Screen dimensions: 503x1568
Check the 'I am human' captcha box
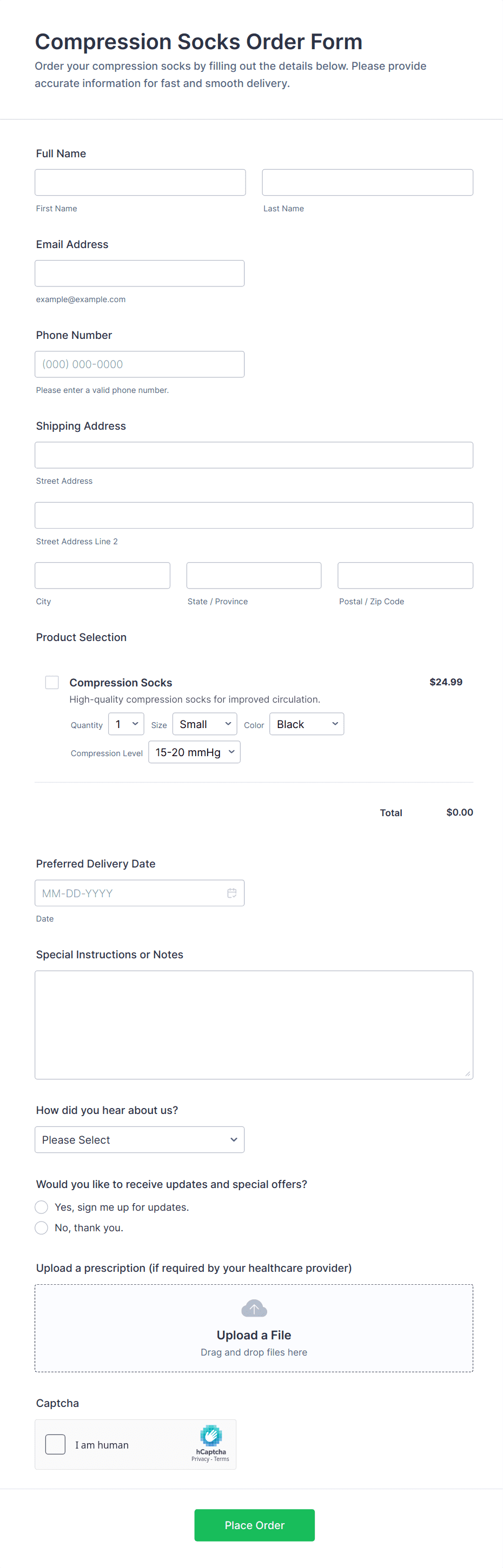coord(55,1444)
